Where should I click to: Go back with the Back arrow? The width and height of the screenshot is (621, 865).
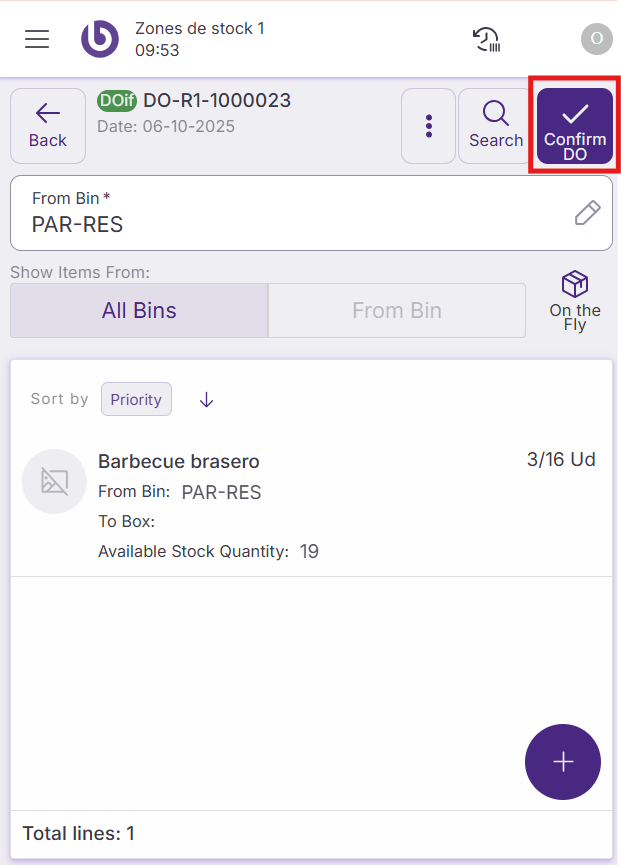pyautogui.click(x=48, y=126)
